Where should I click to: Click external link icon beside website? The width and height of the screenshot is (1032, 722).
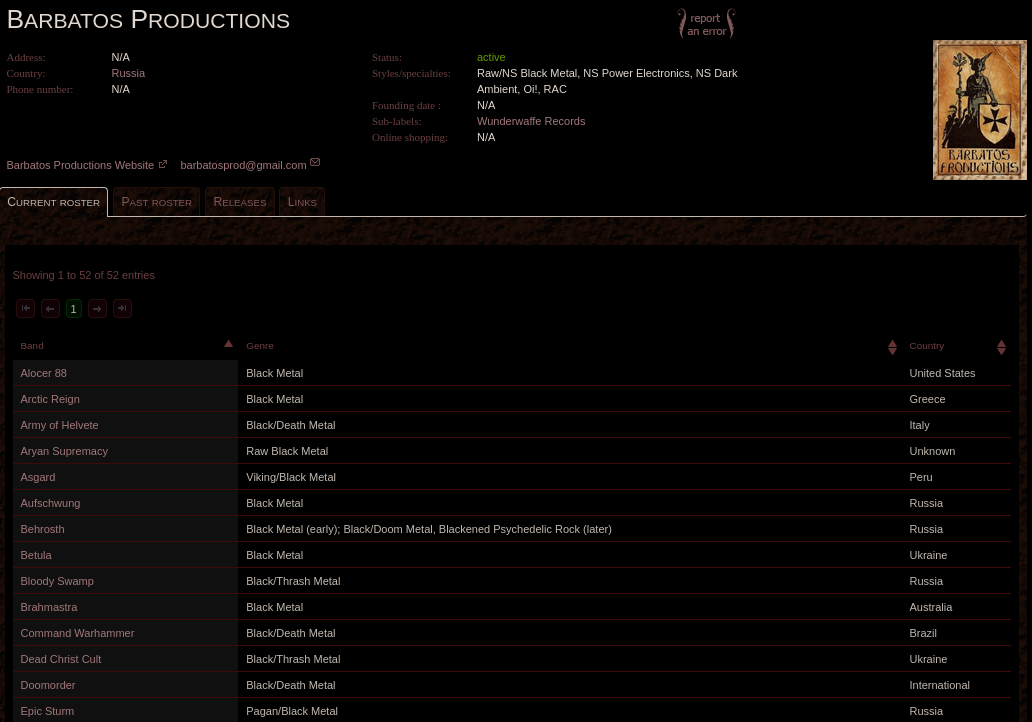[x=163, y=164]
